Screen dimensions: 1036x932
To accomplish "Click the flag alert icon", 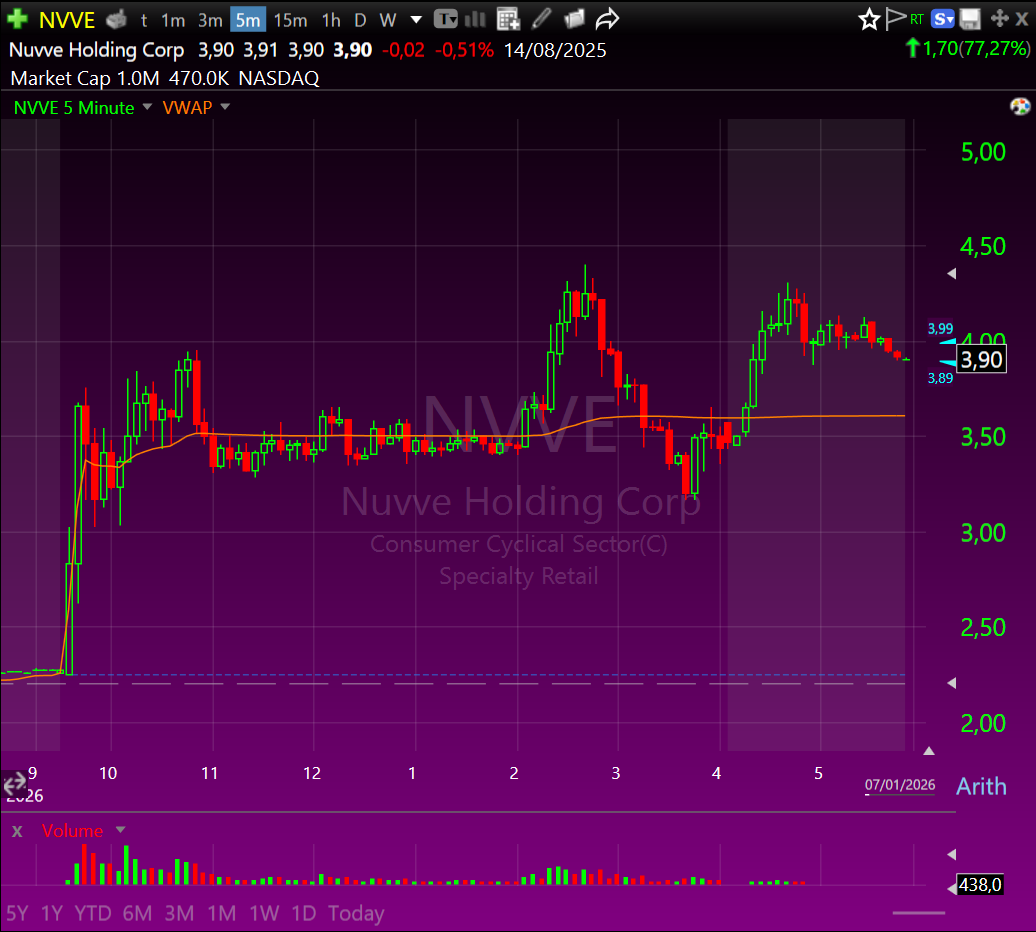I will [x=895, y=18].
